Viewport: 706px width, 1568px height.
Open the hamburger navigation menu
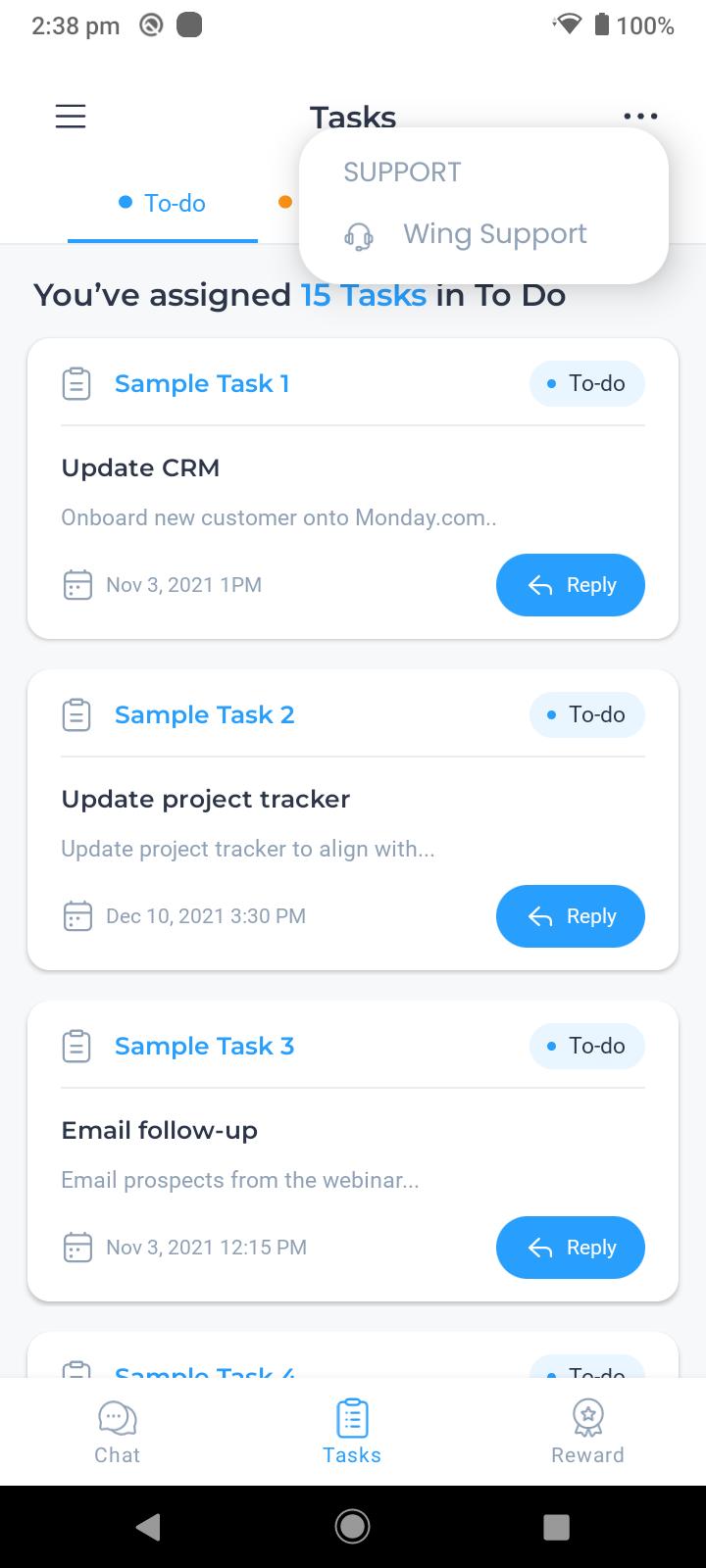point(71,117)
